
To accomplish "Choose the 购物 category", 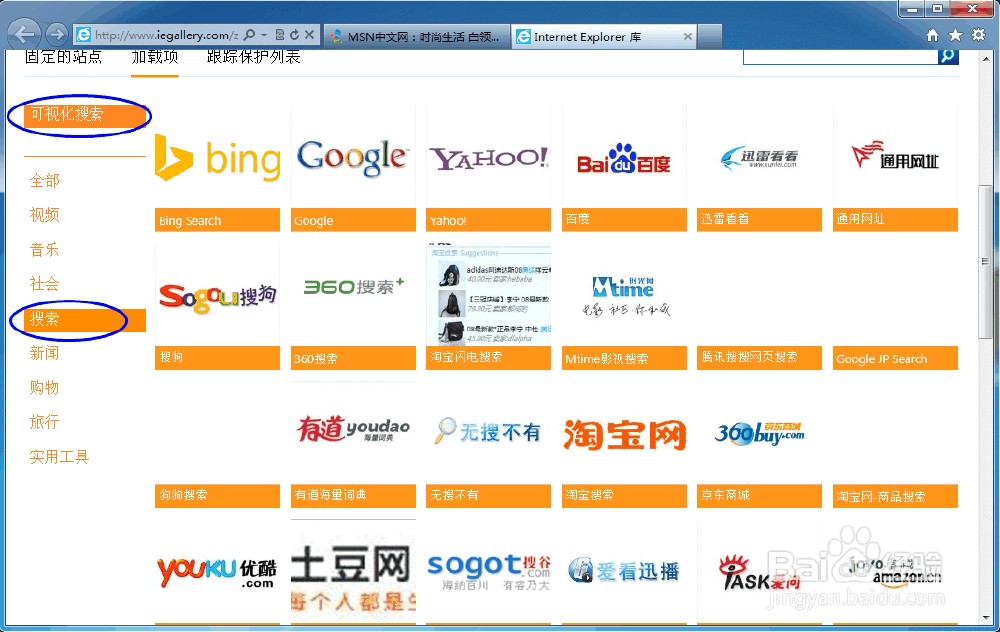I will [45, 388].
